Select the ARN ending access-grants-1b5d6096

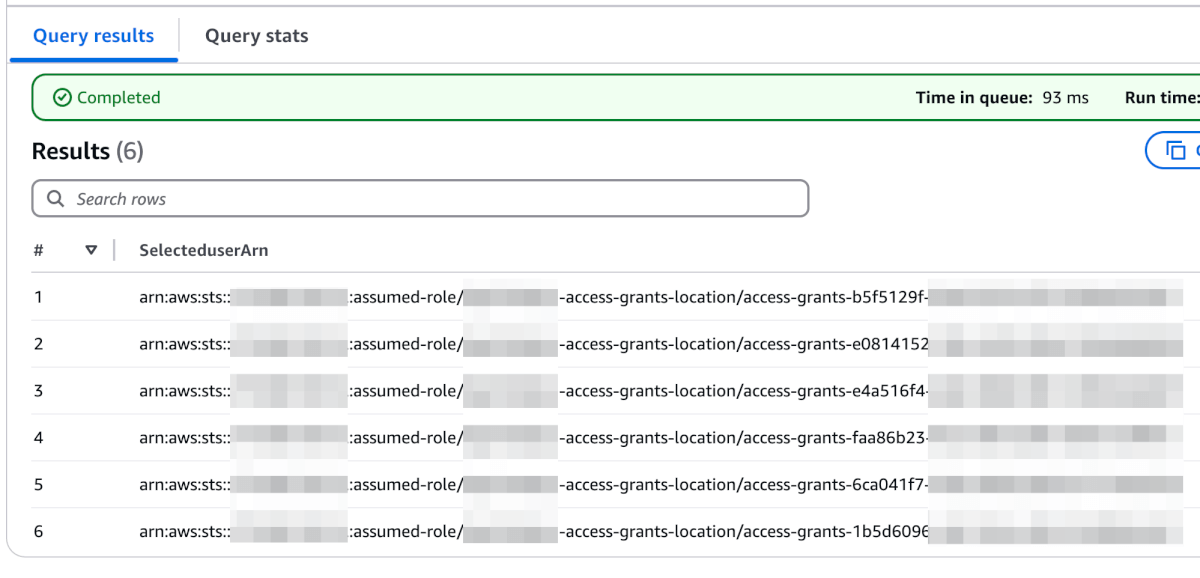tap(660, 532)
